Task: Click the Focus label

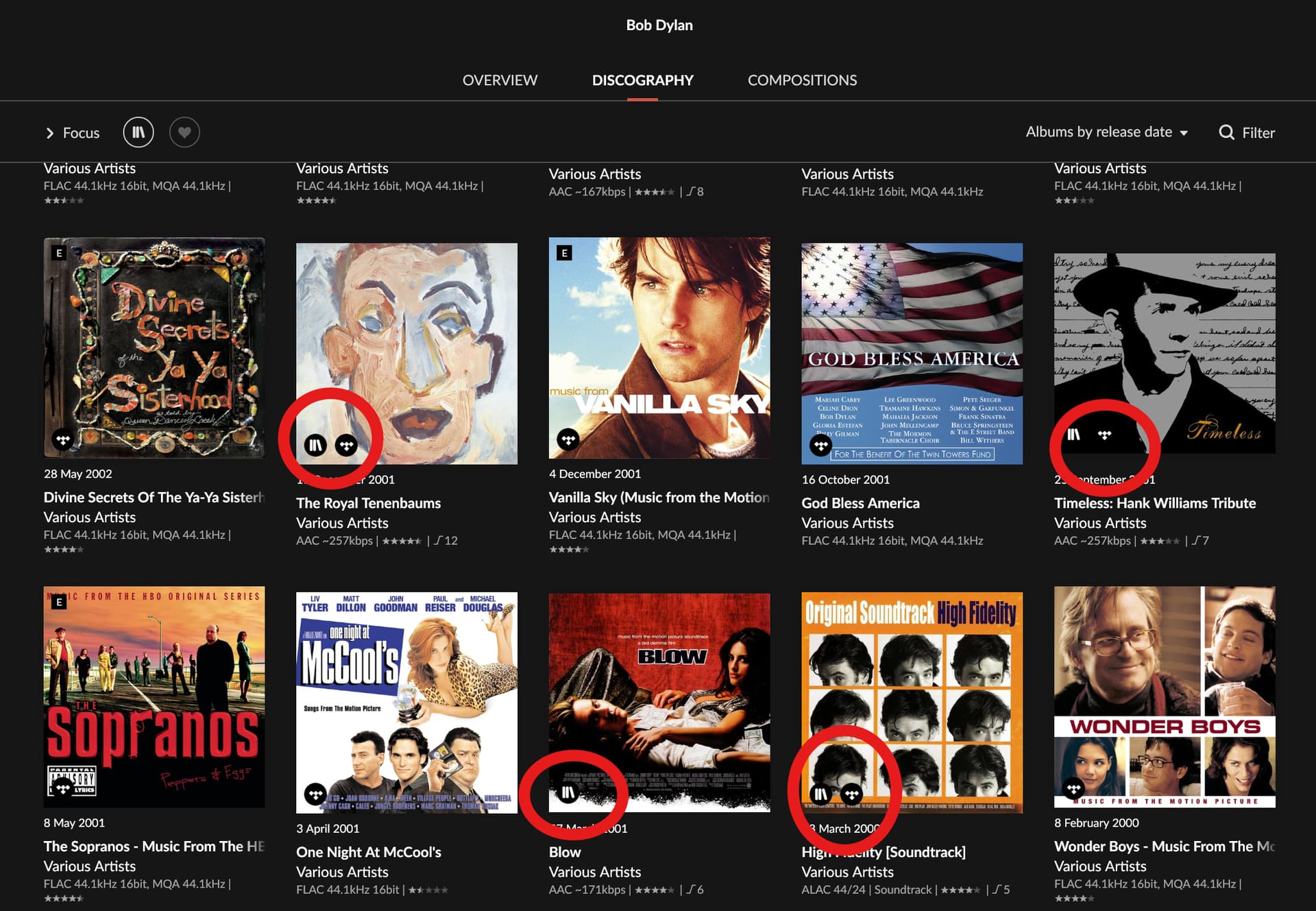Action: pos(81,133)
